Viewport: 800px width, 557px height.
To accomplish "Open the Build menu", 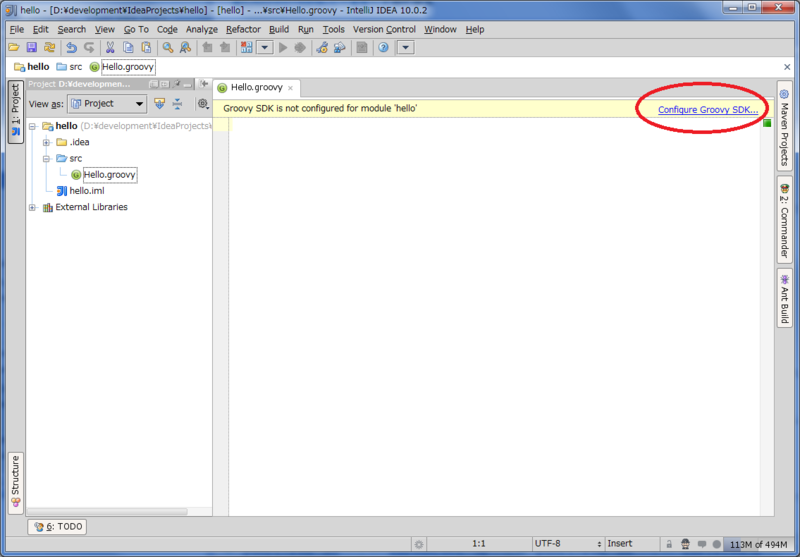I will pos(279,30).
